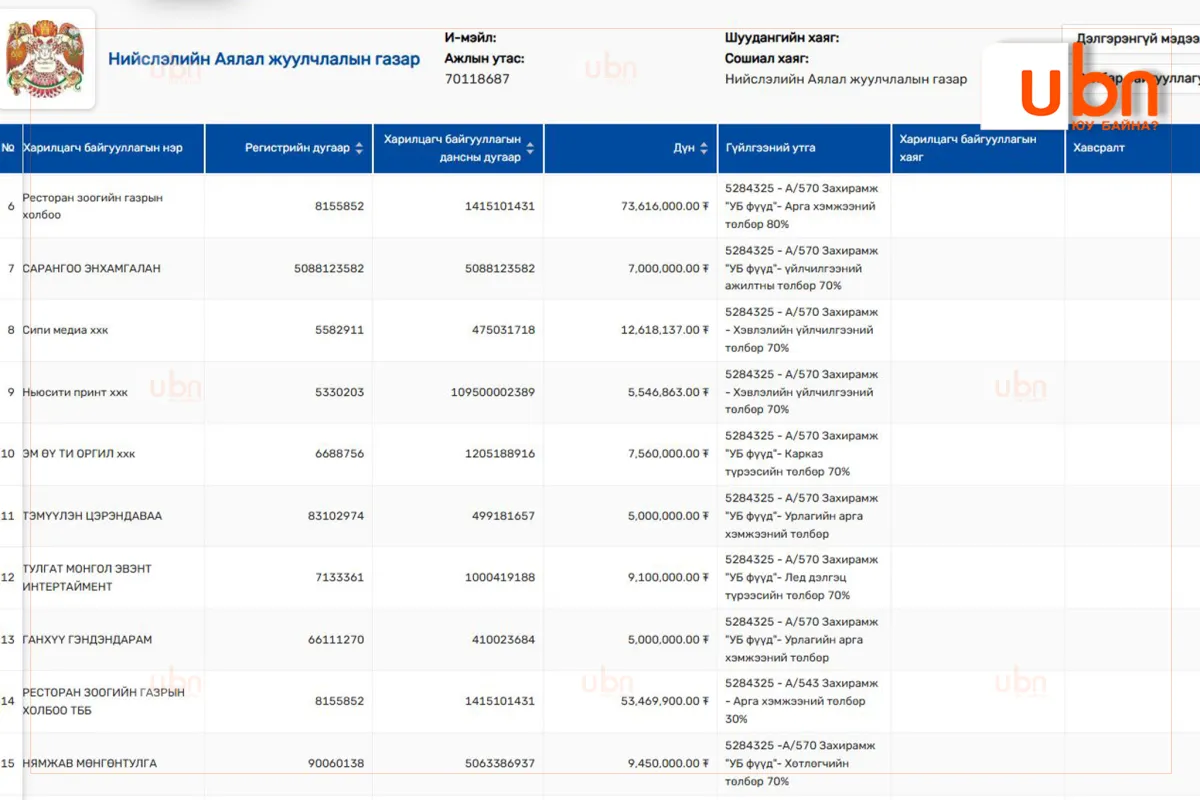The image size is (1200, 800).
Task: Click account number 1000419188
Action: pos(499,577)
